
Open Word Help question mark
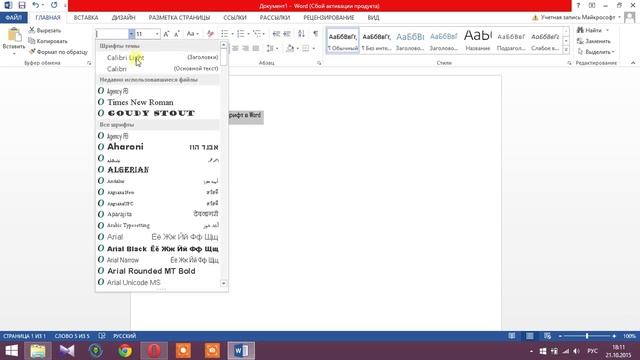578,5
